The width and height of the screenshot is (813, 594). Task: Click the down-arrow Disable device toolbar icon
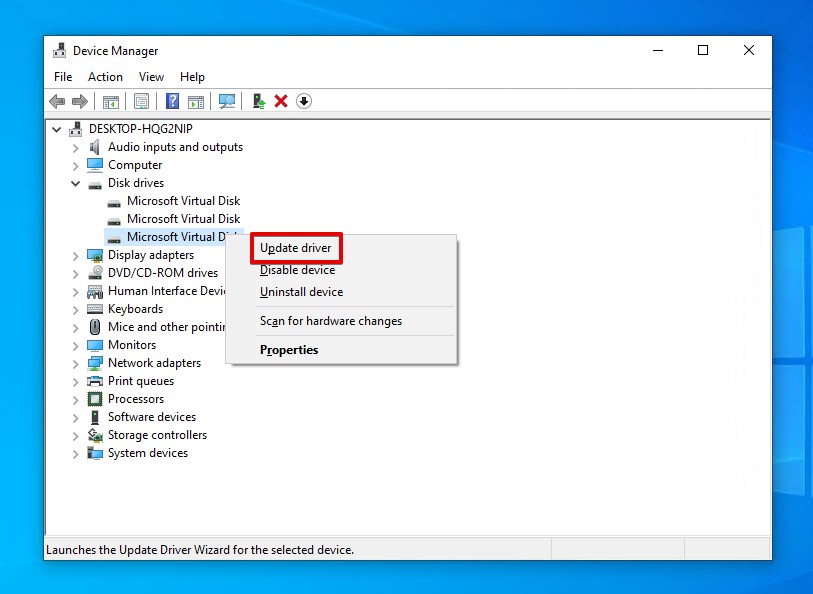click(304, 101)
